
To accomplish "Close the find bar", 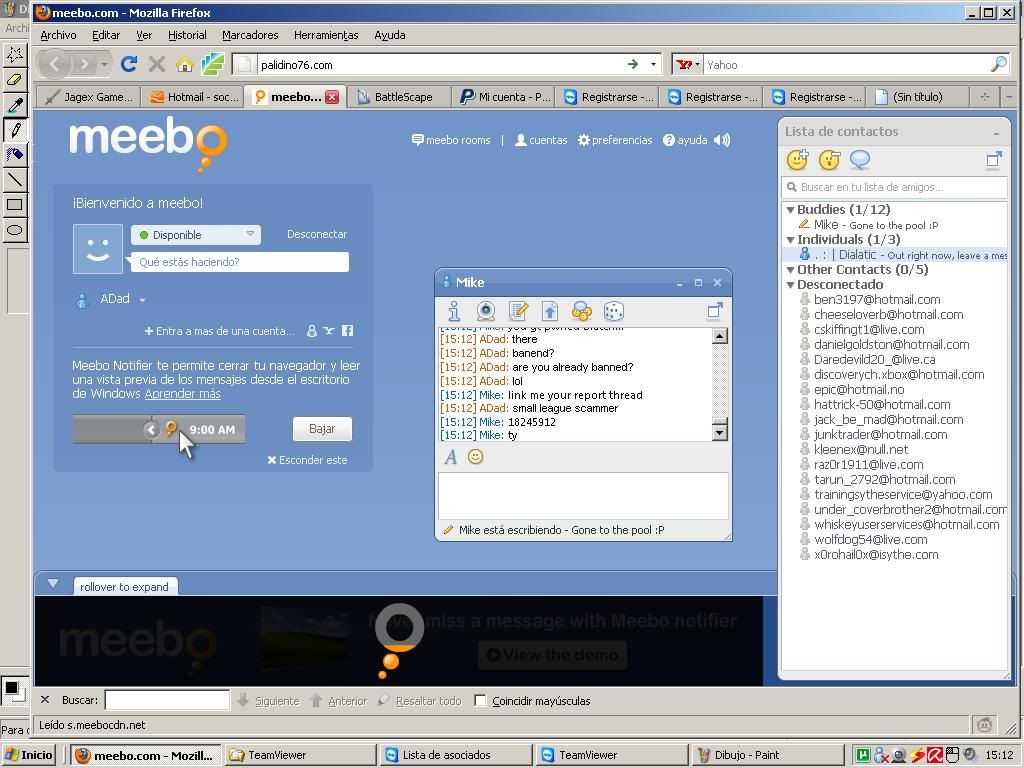I will point(45,700).
